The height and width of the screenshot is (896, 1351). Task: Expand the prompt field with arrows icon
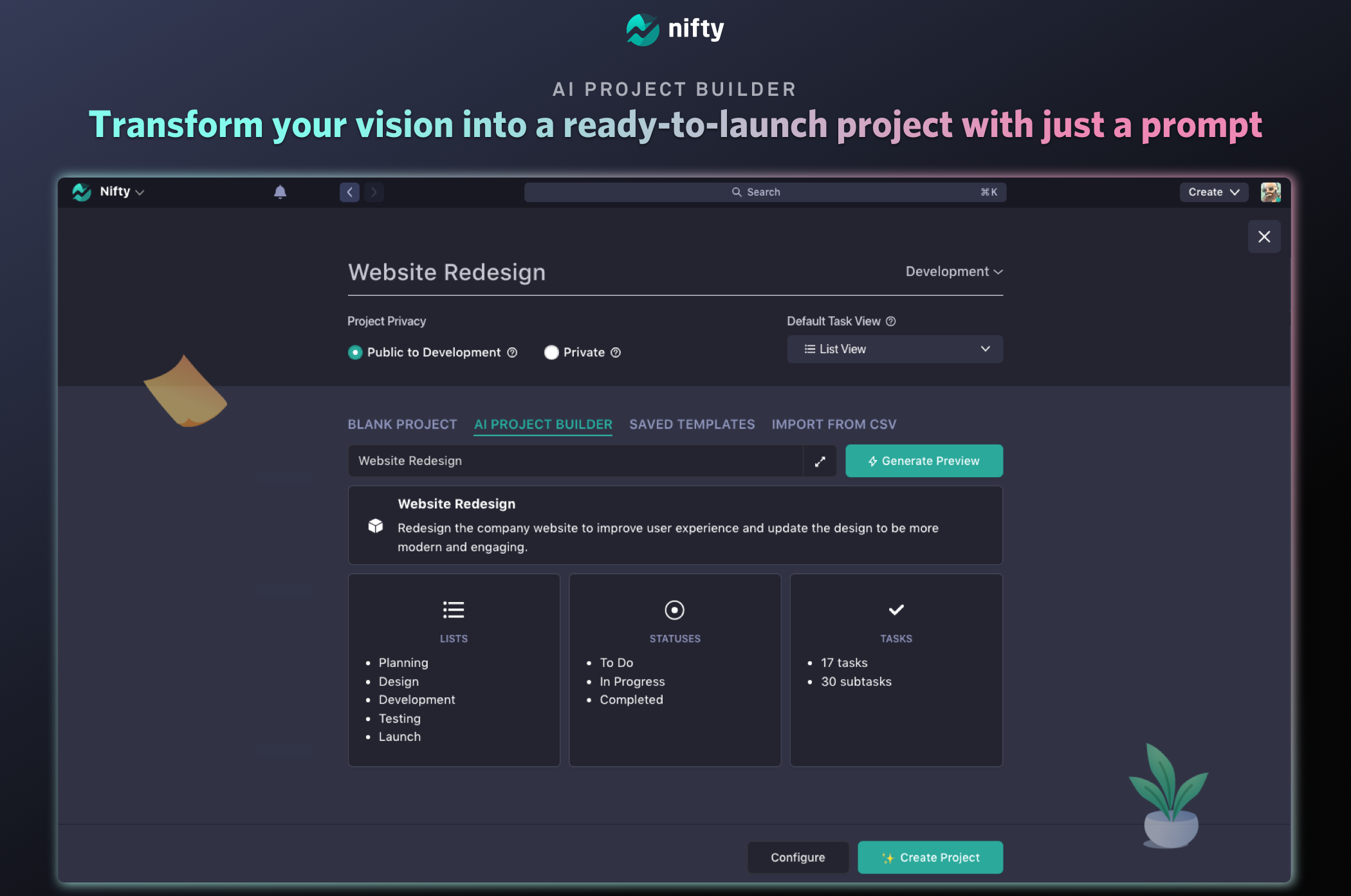tap(820, 461)
